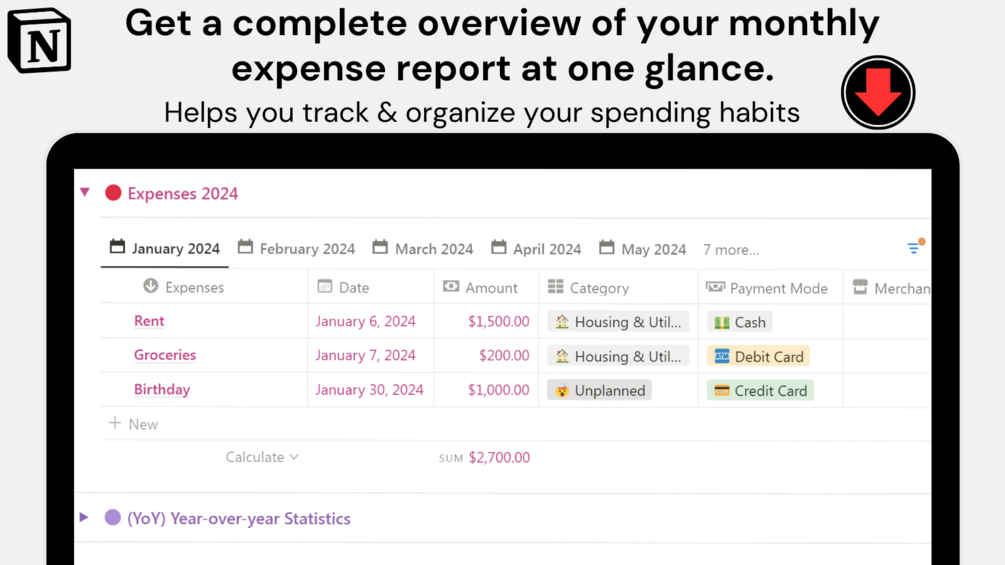Image resolution: width=1005 pixels, height=565 pixels.
Task: Click the Merchant column store icon
Action: (x=860, y=287)
